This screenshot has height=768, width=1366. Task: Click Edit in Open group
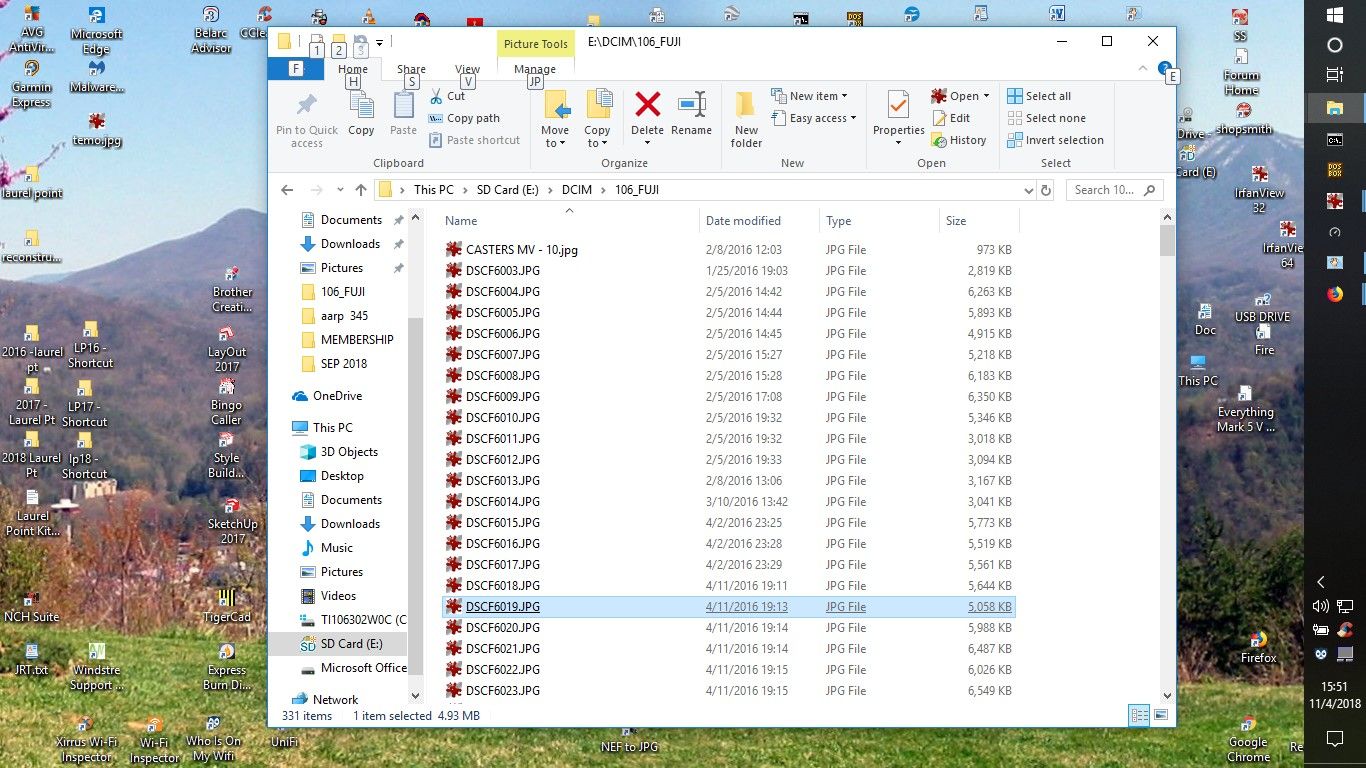(x=951, y=118)
